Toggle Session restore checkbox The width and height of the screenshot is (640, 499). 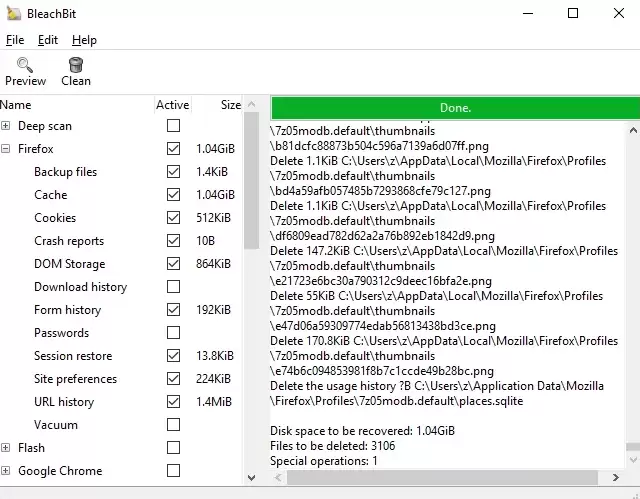pyautogui.click(x=173, y=355)
